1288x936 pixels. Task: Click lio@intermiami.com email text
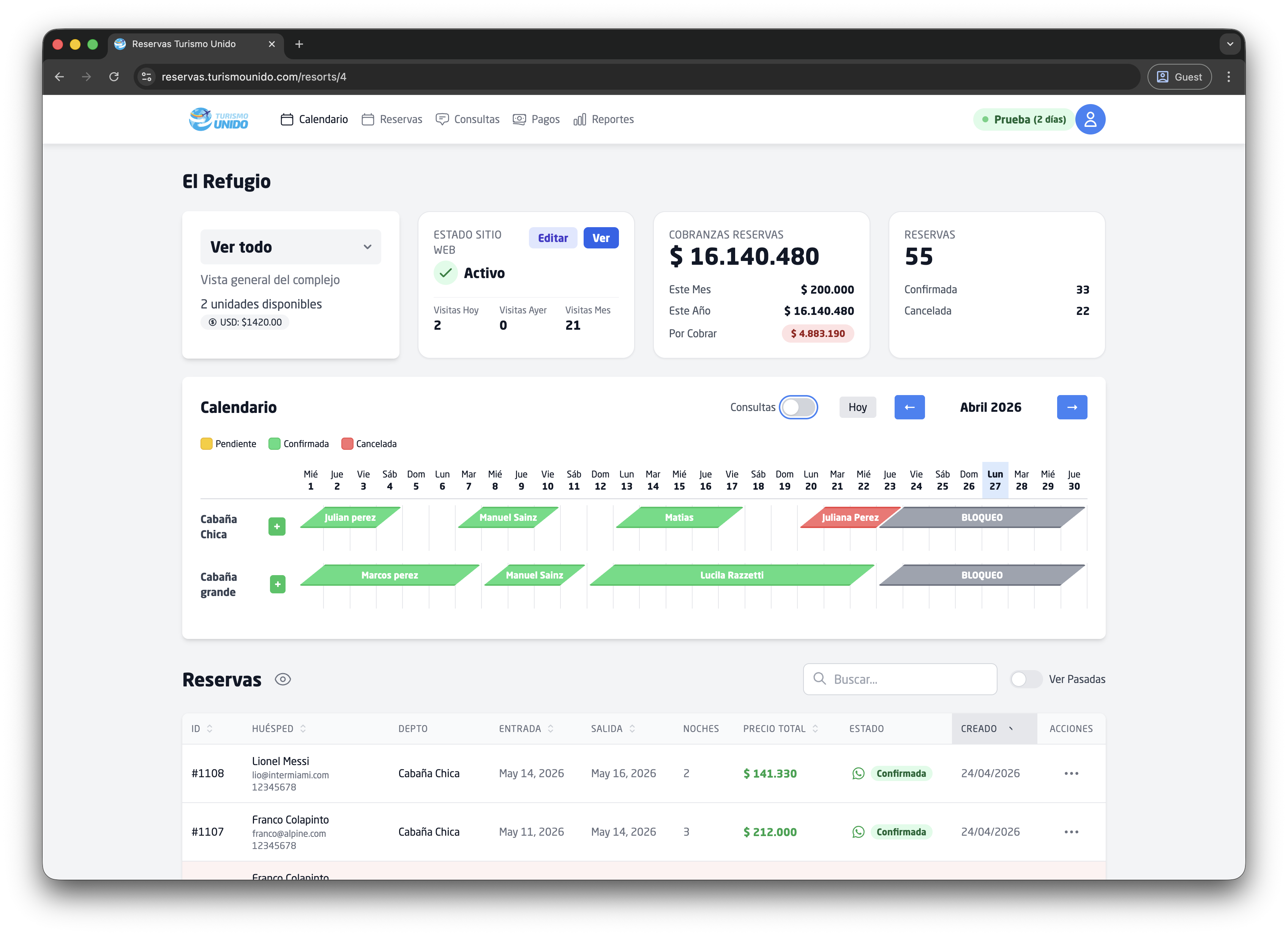tap(290, 775)
